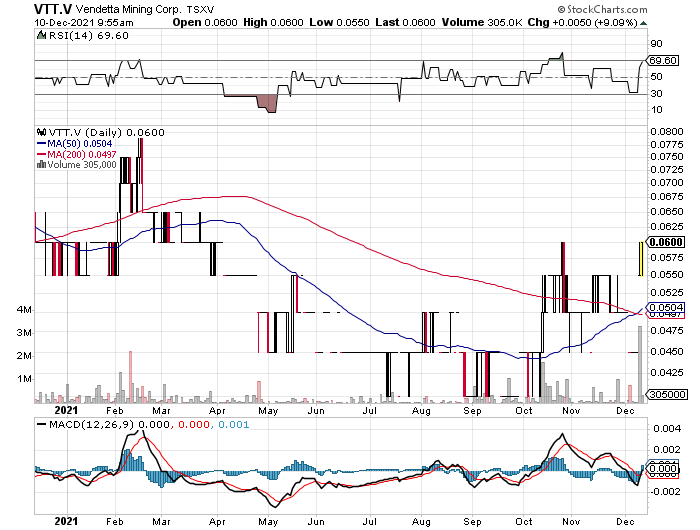Click the tall December volume spike bar
Viewport: 700px width, 530px height.
point(640,364)
